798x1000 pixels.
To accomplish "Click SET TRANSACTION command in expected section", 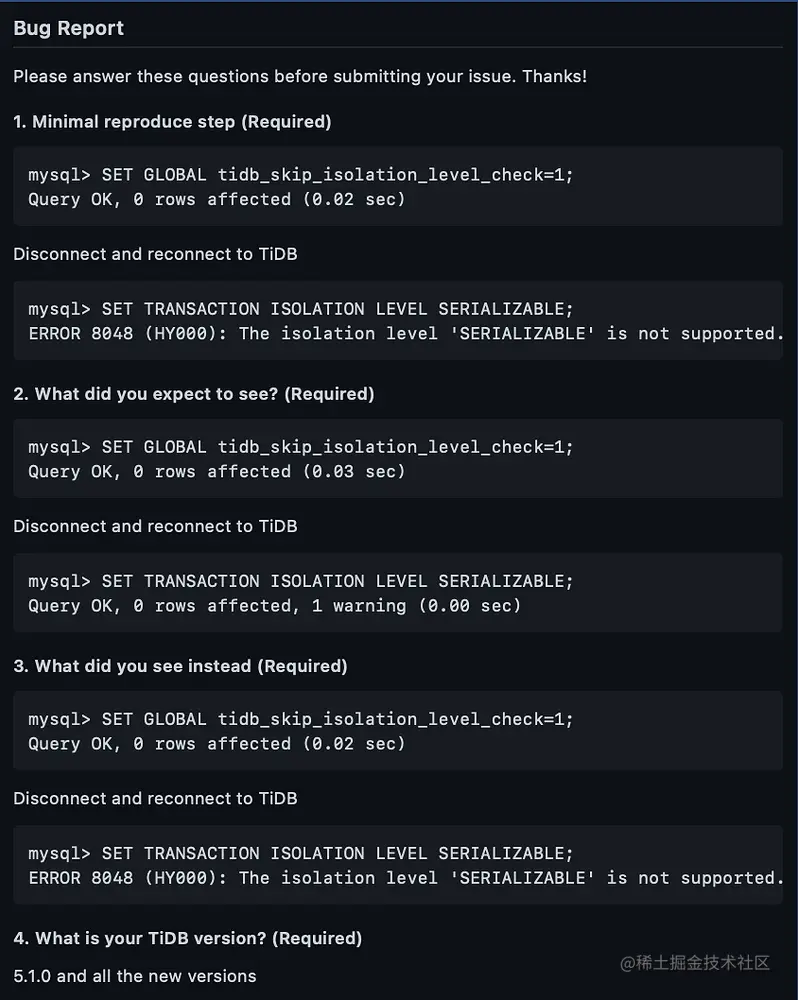I will click(x=300, y=581).
